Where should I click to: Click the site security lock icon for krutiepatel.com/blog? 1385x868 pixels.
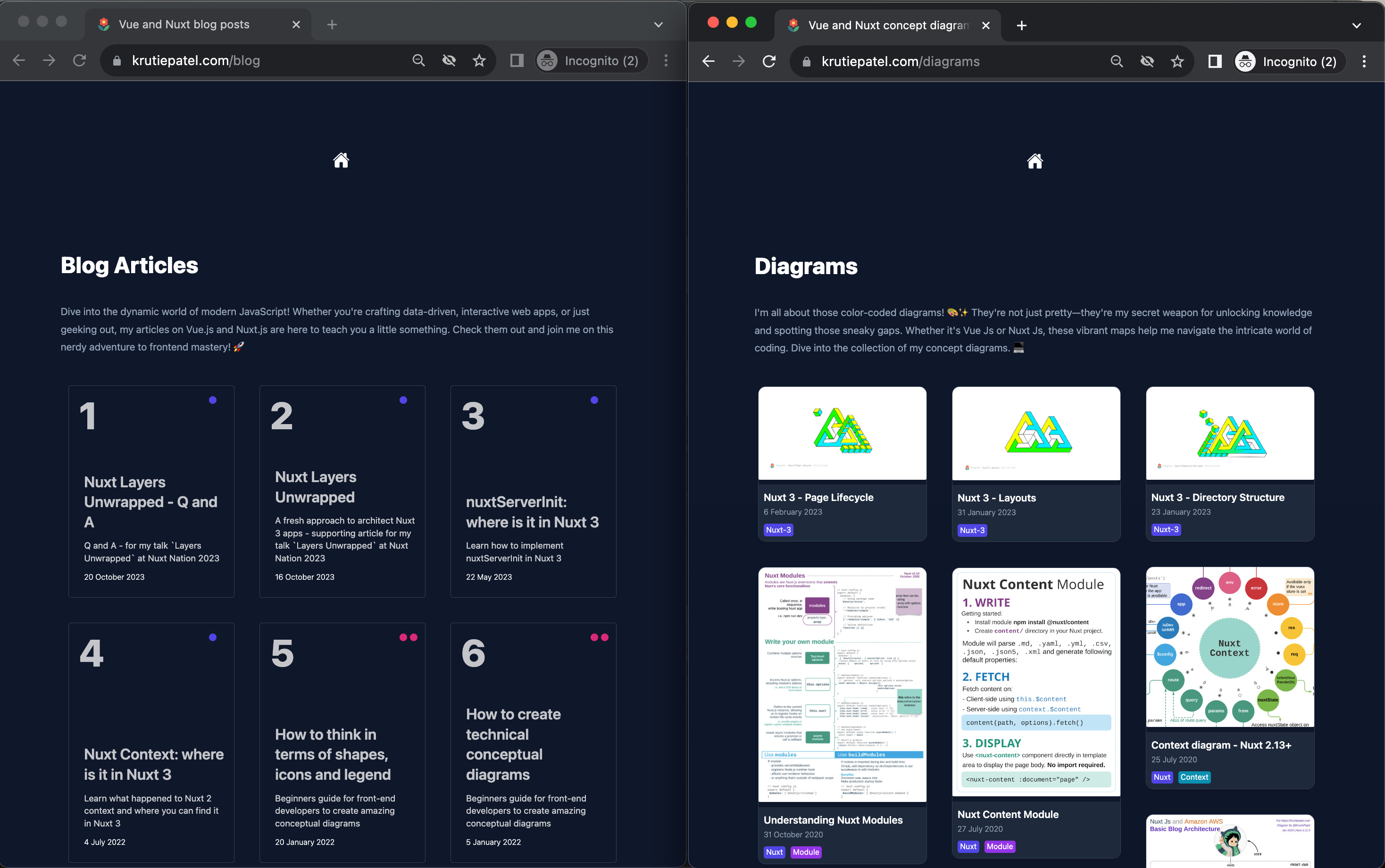point(116,60)
